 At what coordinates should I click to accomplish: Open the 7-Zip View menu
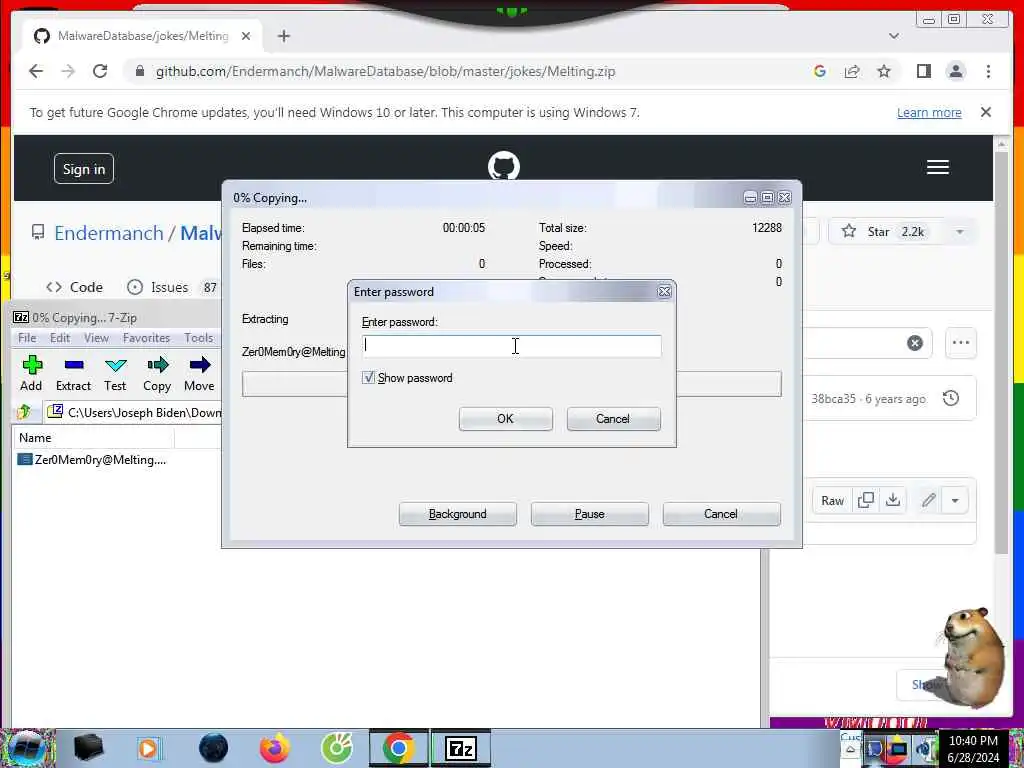(96, 338)
